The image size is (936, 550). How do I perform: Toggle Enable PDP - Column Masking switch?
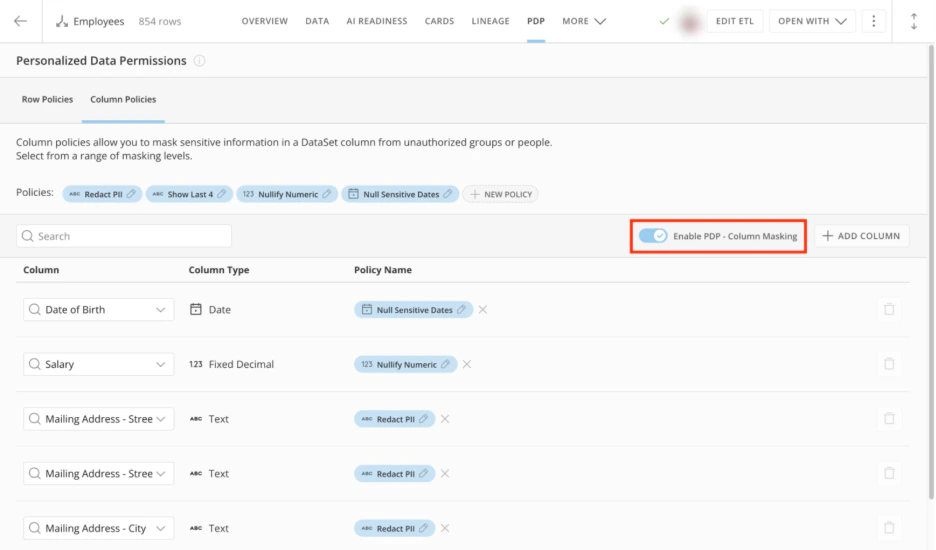[652, 236]
